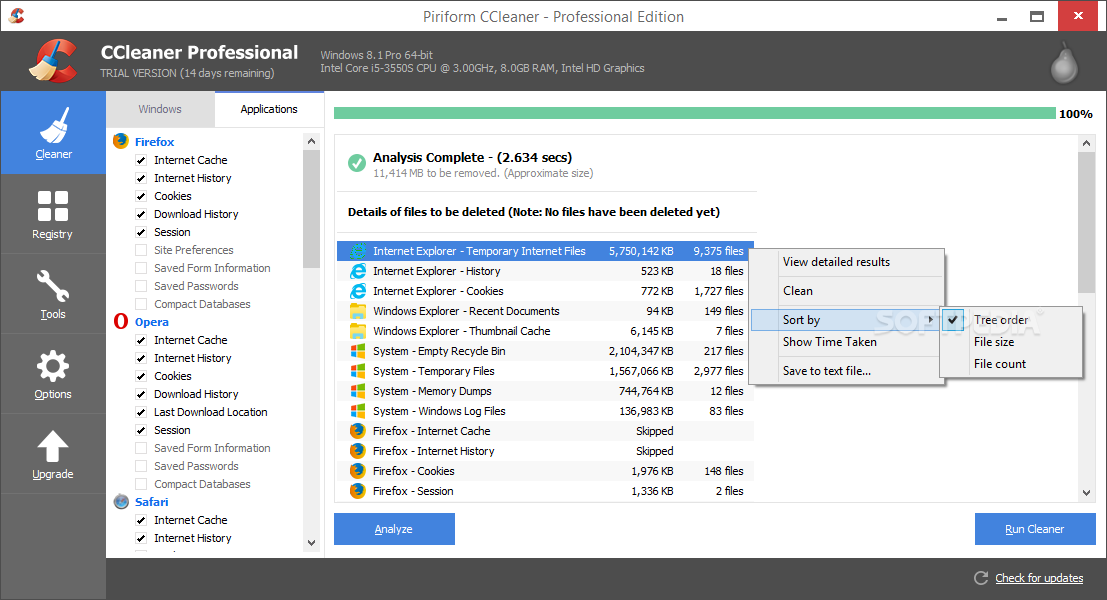Click Firefox icon in Cookies result row
Screen dimensions: 1107x600
pyautogui.click(x=359, y=470)
